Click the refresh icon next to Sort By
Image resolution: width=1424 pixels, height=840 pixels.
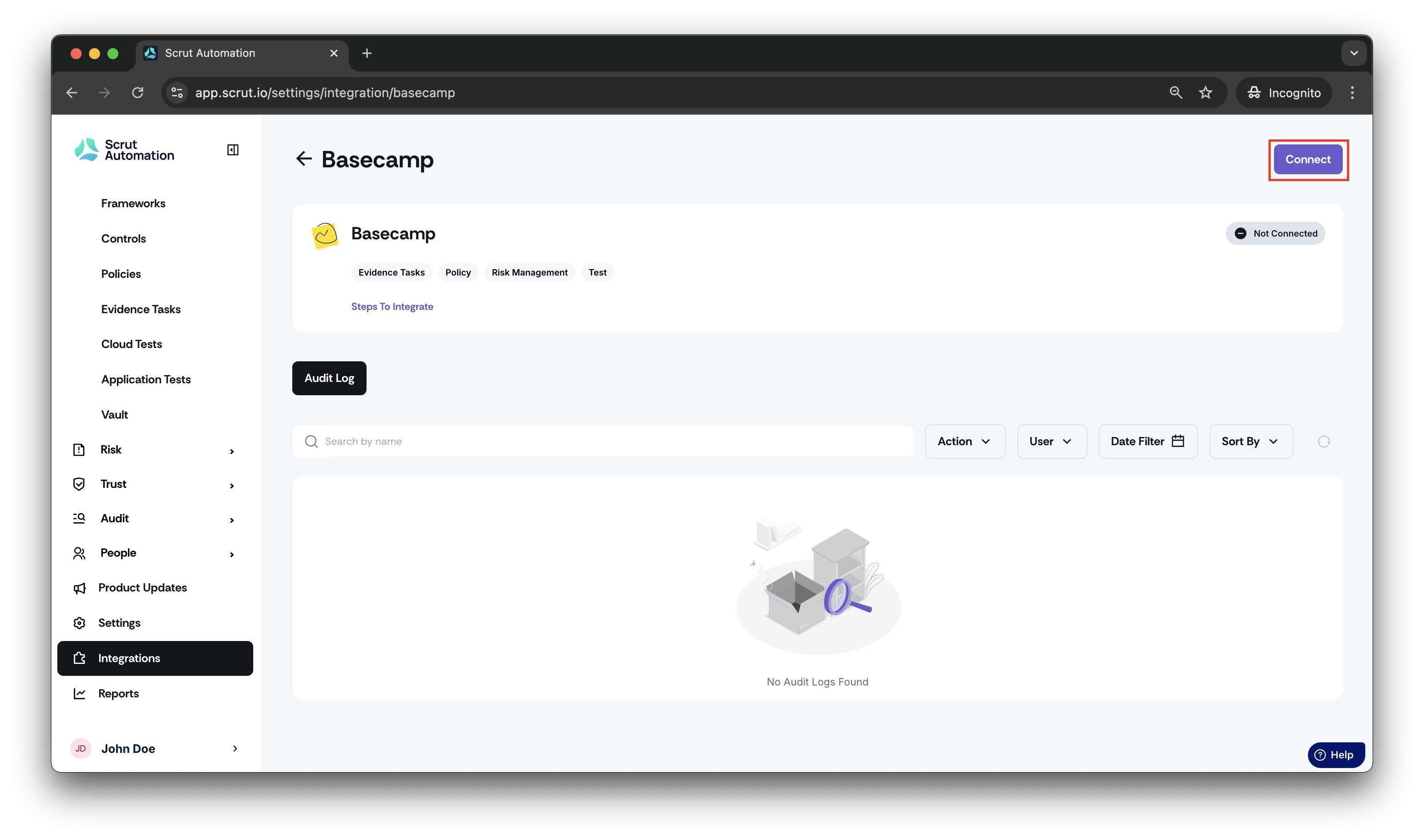[x=1323, y=442]
